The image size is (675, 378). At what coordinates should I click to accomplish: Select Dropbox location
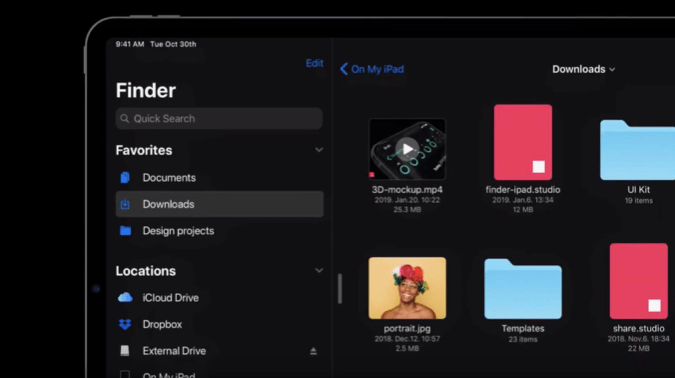click(x=220, y=324)
